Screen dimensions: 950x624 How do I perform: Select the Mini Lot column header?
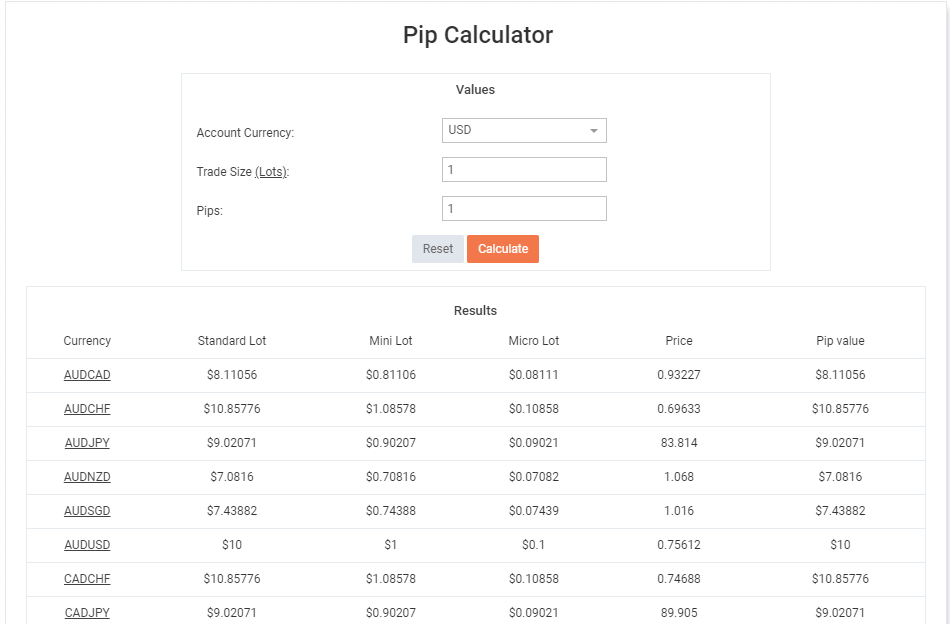pyautogui.click(x=391, y=341)
